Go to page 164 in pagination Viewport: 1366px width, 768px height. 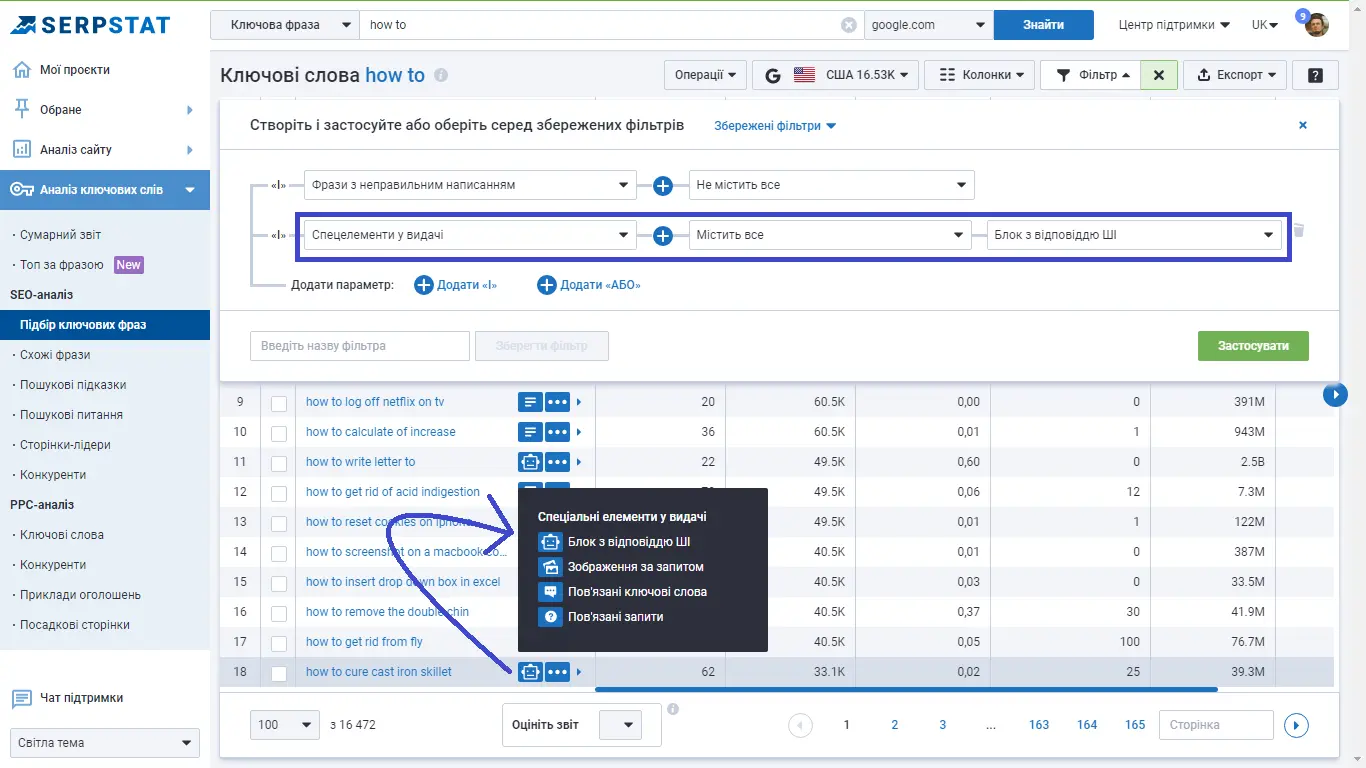tap(1087, 725)
